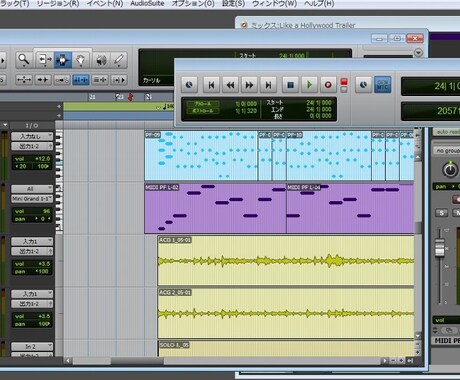The width and height of the screenshot is (460, 380).
Task: Open the ウィンドウ(W) menu
Action: coord(274,4)
